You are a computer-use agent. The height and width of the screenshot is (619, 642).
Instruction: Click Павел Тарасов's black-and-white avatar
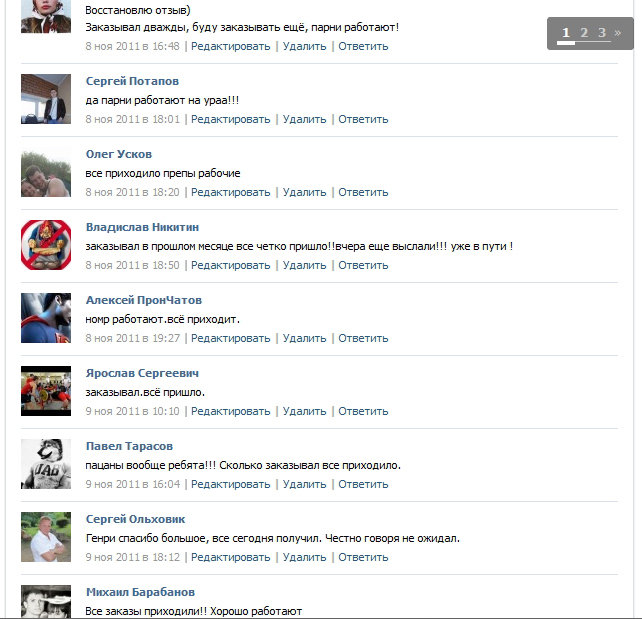[46, 464]
